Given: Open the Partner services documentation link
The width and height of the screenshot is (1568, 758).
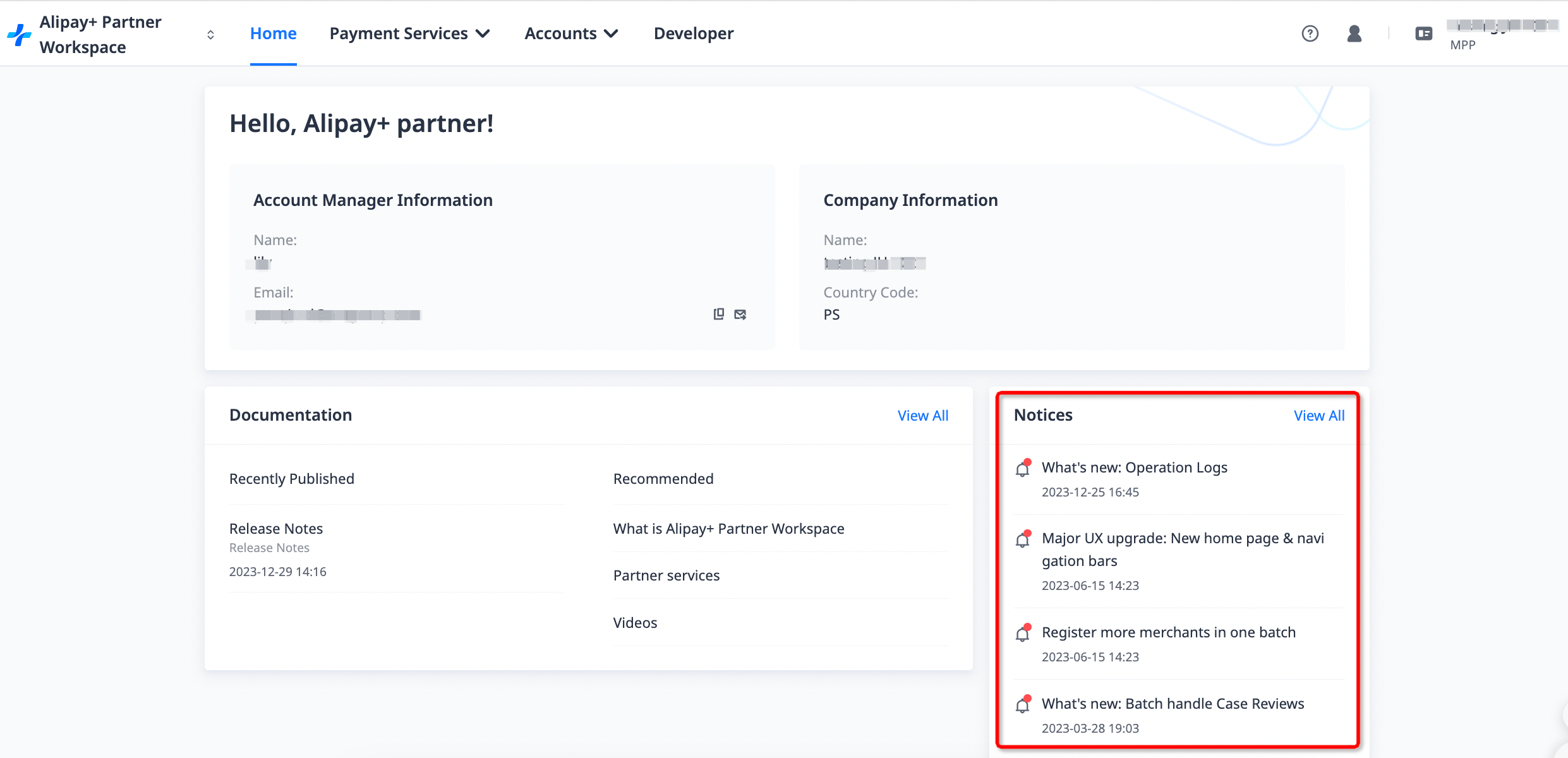Looking at the screenshot, I should point(666,575).
